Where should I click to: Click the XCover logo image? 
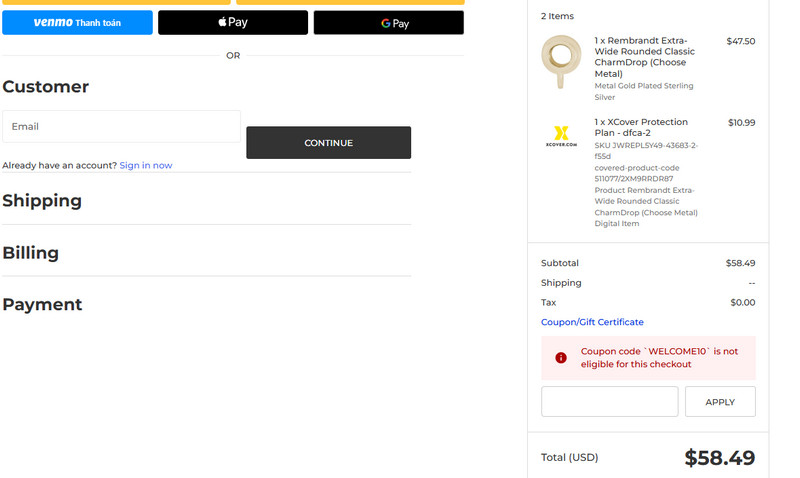click(x=561, y=135)
